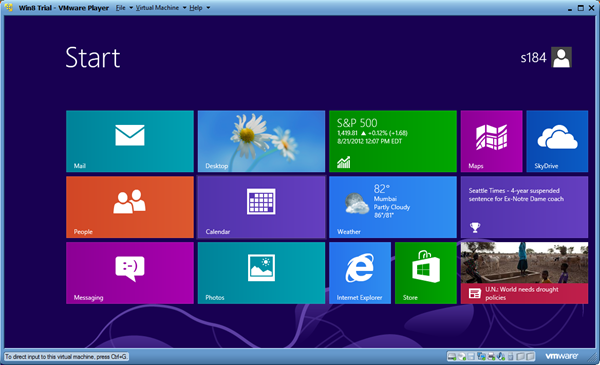Screen dimensions: 600x365
Task: Open the Photos tile
Action: pos(261,273)
